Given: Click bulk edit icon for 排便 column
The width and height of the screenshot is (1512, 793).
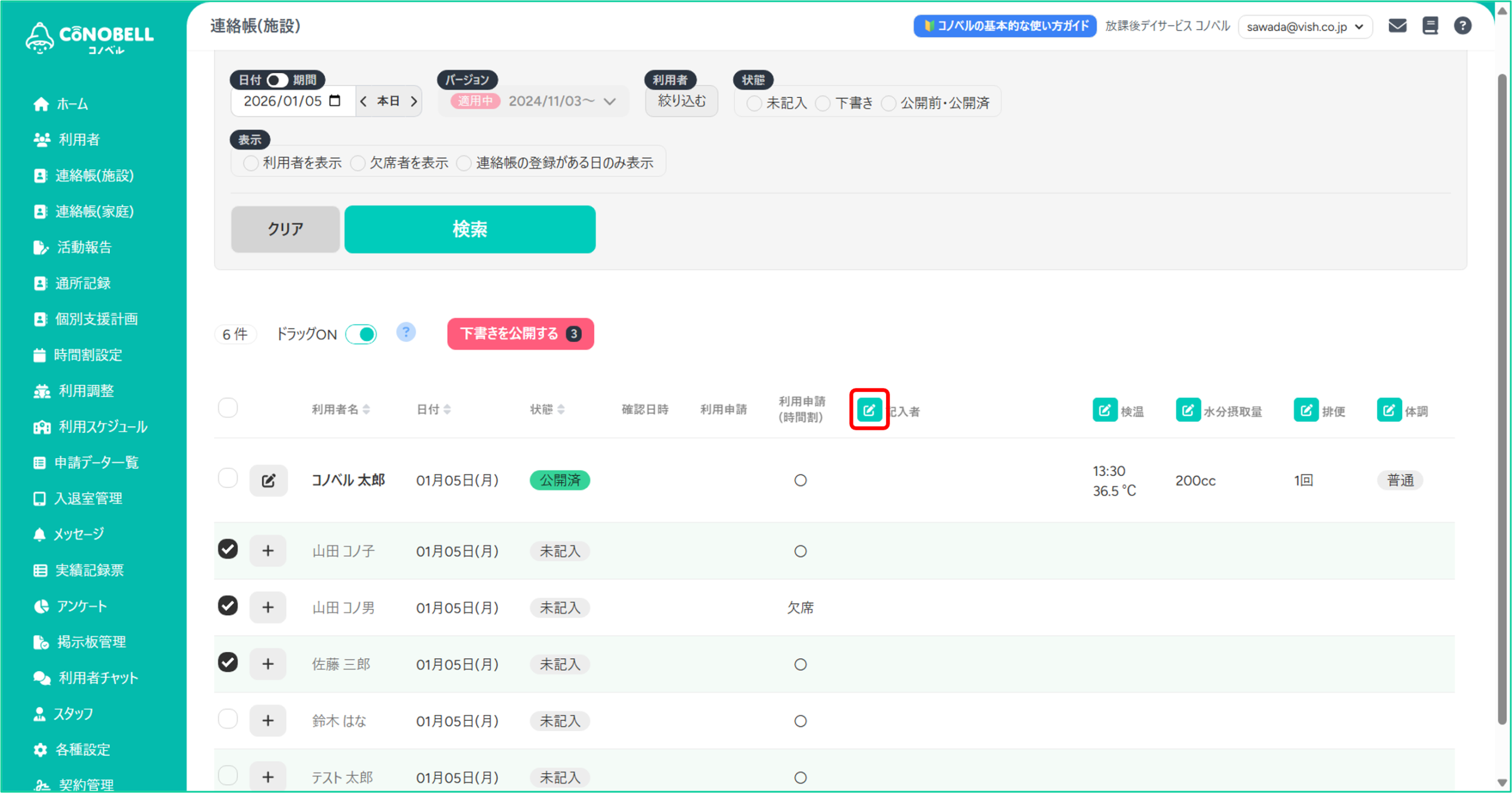Looking at the screenshot, I should 1306,410.
